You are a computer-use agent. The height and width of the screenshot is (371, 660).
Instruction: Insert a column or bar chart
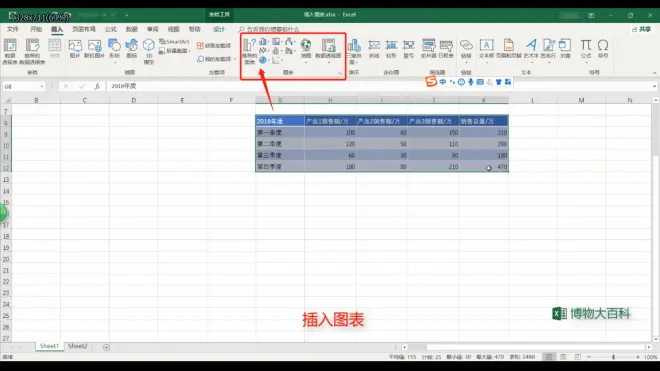tap(263, 42)
